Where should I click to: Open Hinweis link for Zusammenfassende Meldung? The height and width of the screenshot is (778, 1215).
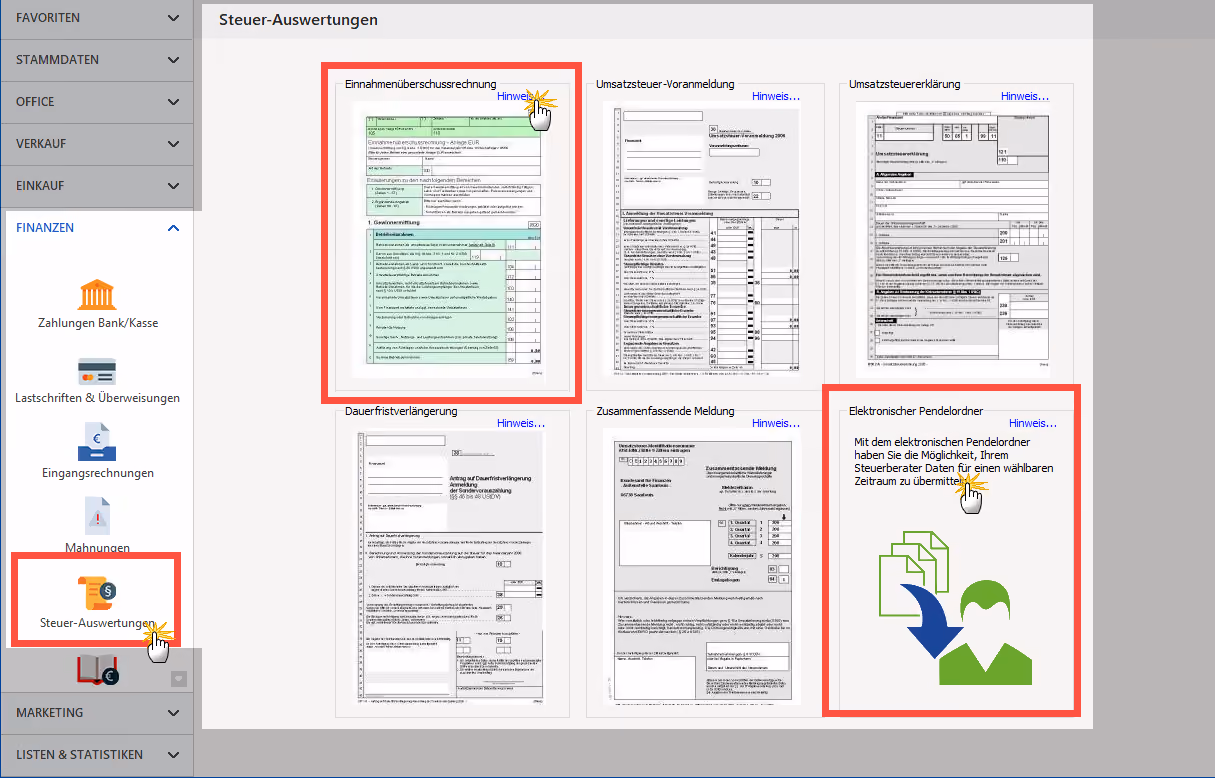[x=777, y=424]
